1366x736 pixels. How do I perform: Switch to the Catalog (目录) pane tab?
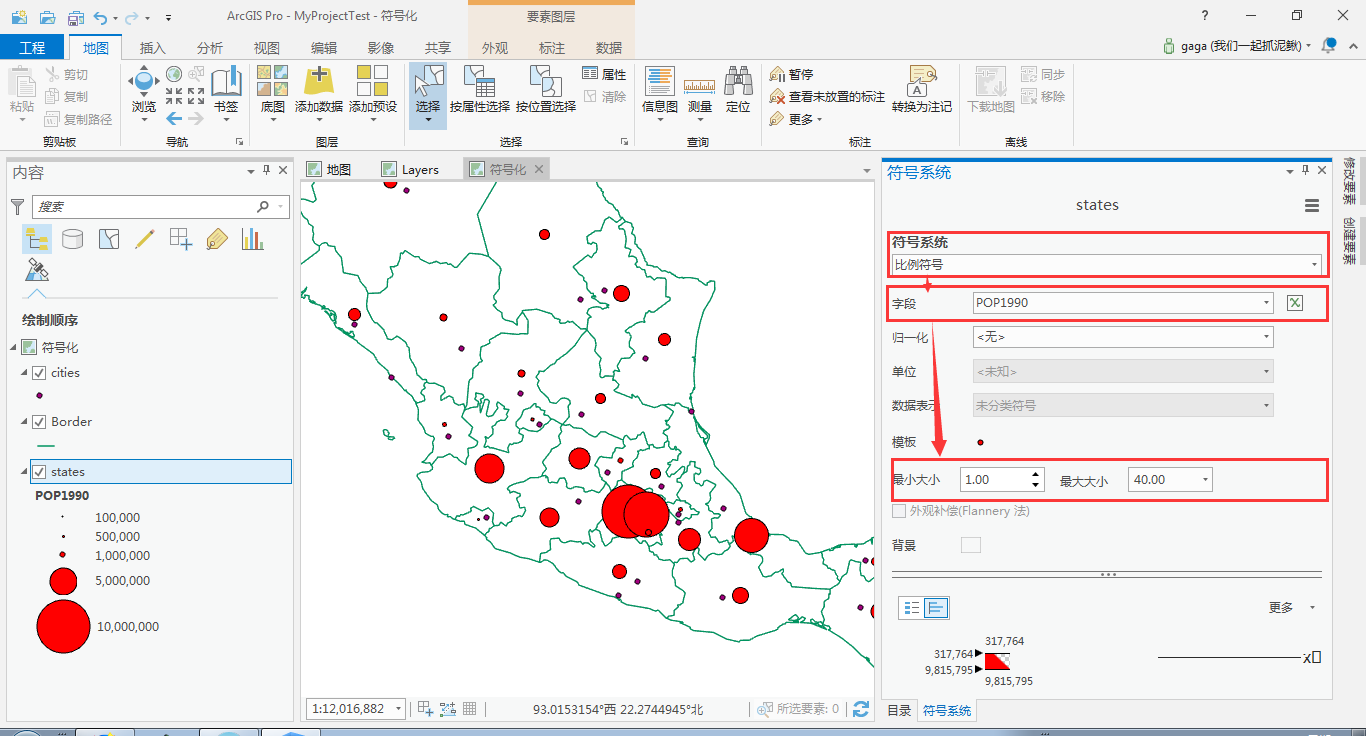click(899, 711)
